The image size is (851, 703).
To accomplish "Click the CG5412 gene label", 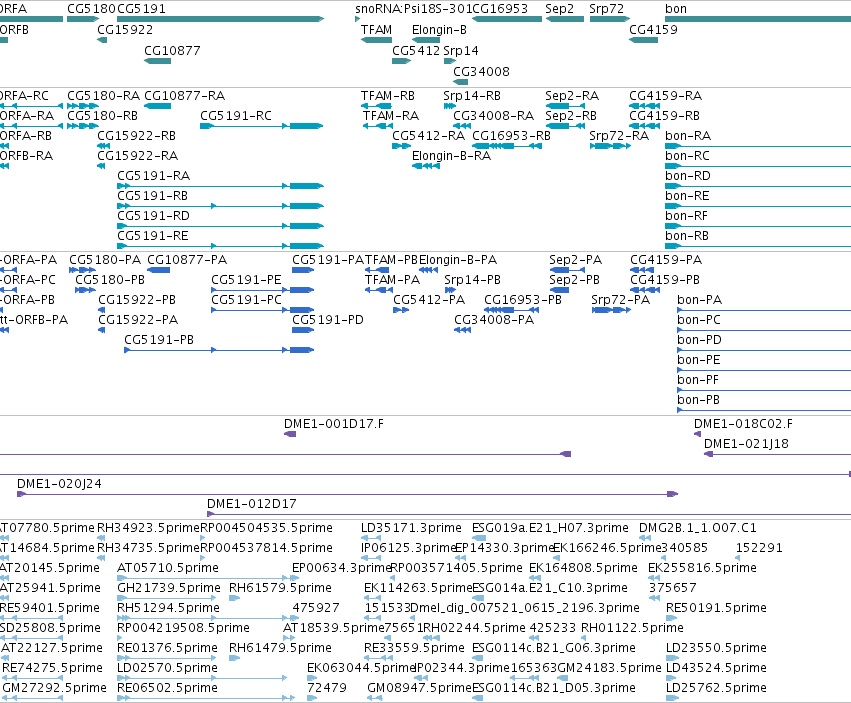I will 416,50.
